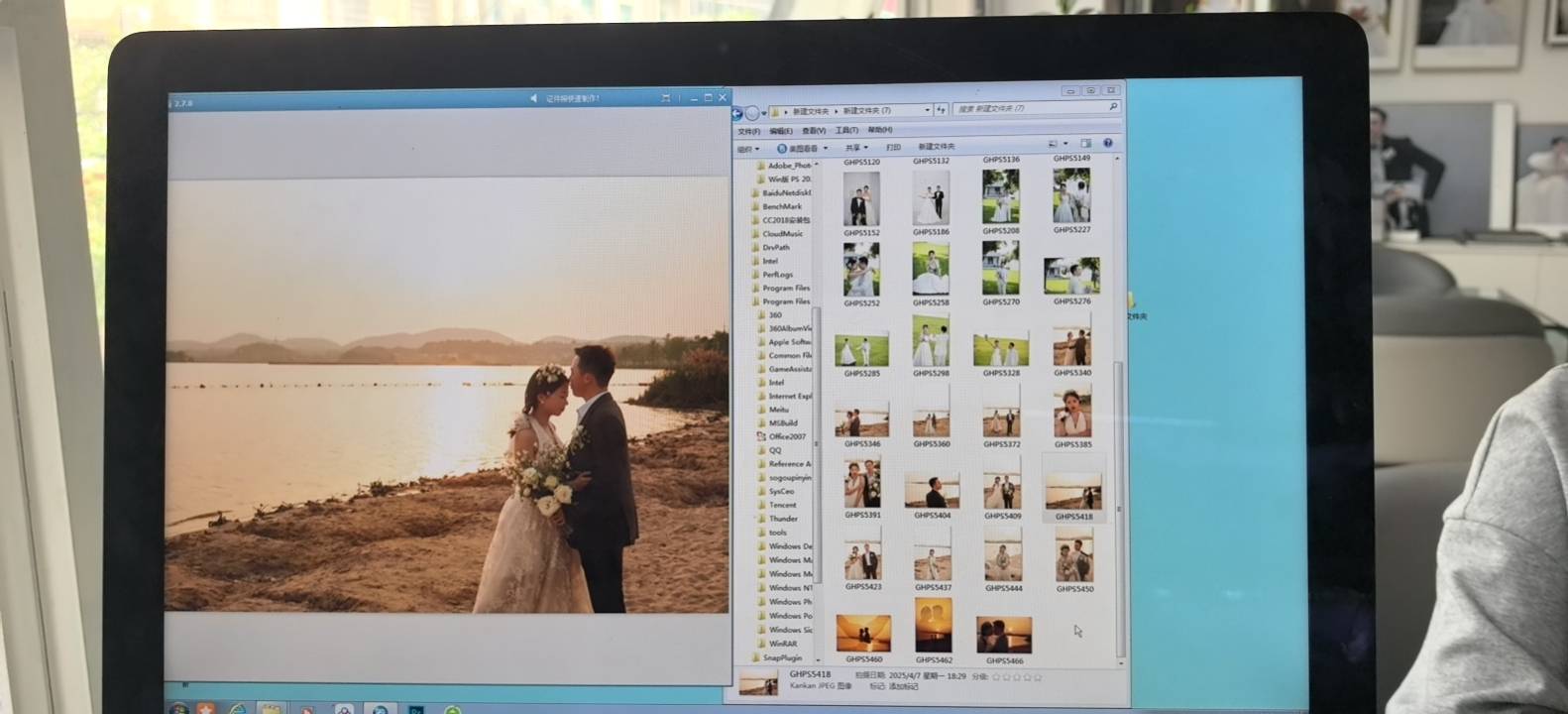Screen dimensions: 1568x714
Task: Click the change view icon in toolbar
Action: click(x=1053, y=144)
